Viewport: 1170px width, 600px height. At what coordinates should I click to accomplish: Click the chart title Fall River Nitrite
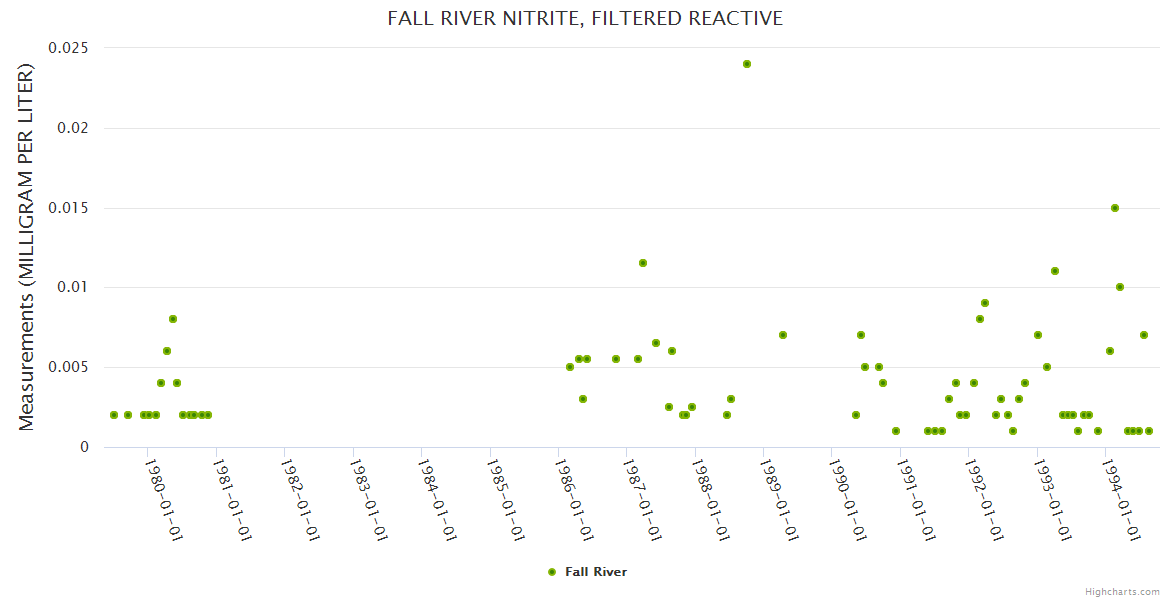point(585,19)
